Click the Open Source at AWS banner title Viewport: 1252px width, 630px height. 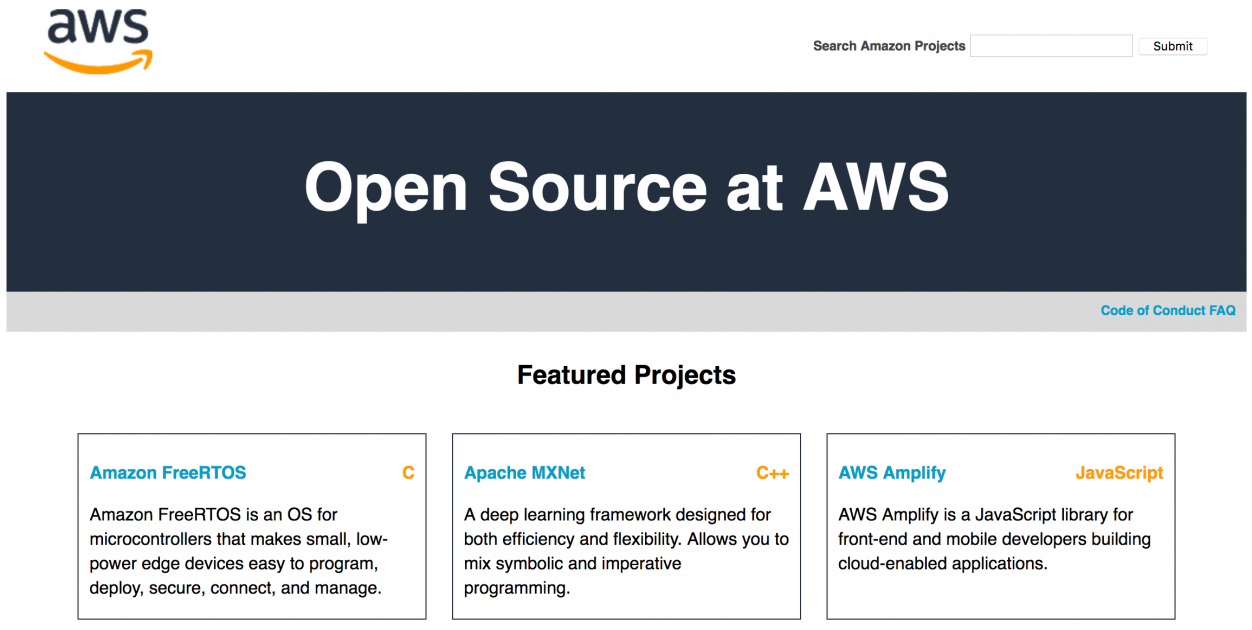[x=626, y=188]
